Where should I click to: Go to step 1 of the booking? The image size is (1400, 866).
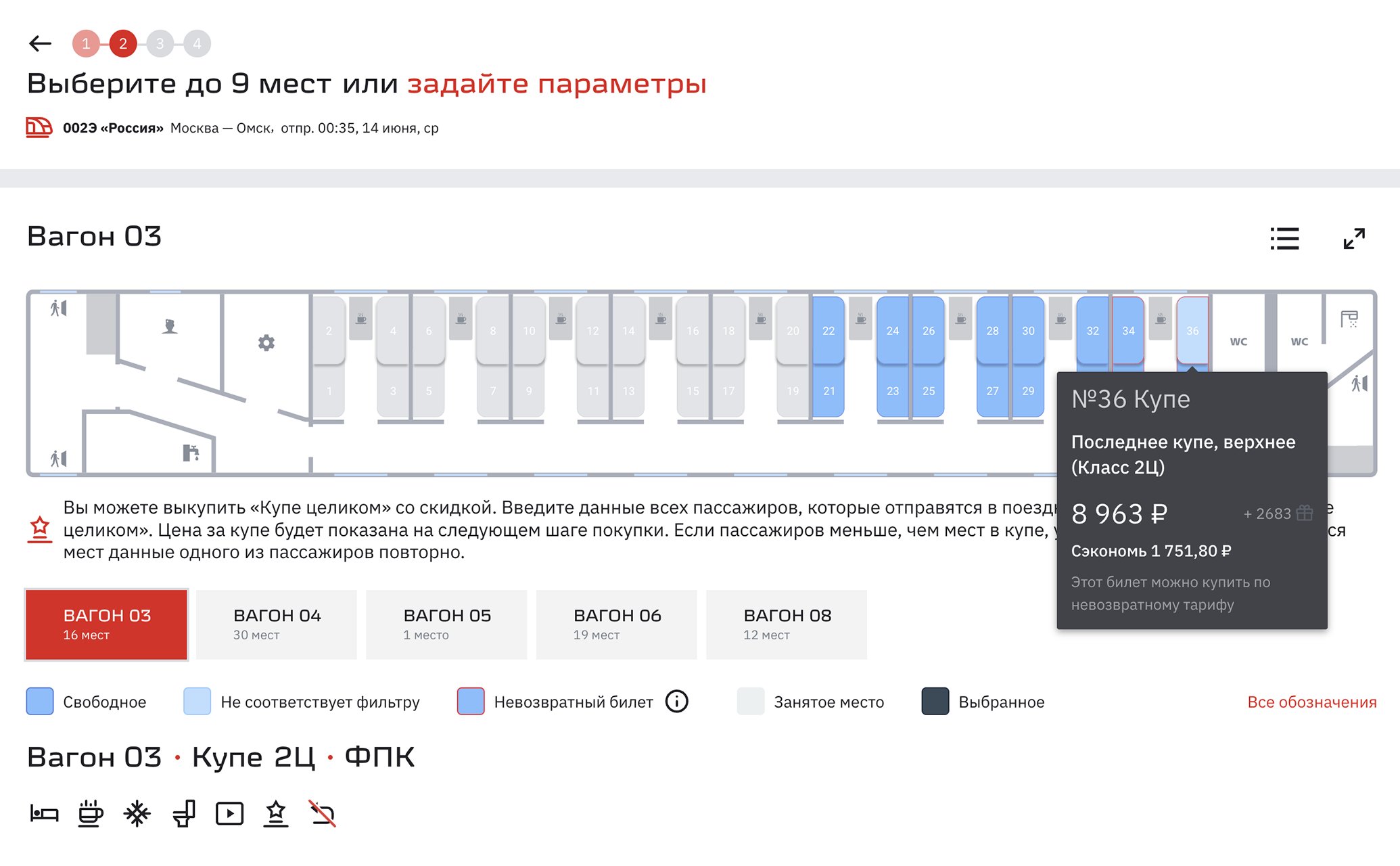coord(86,44)
